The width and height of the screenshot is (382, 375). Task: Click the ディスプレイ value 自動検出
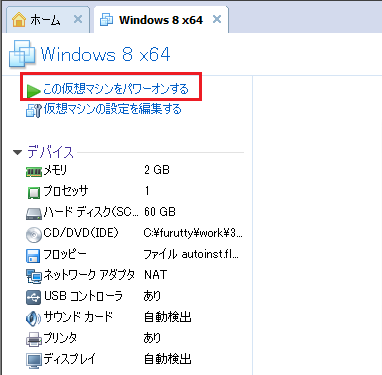coord(168,359)
